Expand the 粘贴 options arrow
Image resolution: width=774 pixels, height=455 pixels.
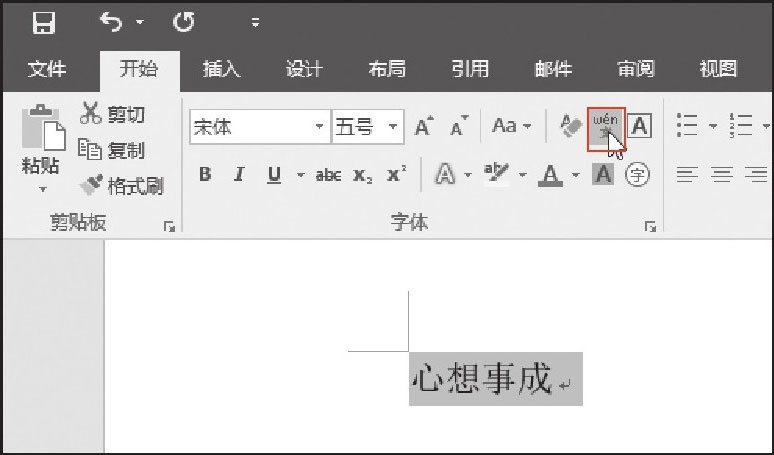[43, 189]
